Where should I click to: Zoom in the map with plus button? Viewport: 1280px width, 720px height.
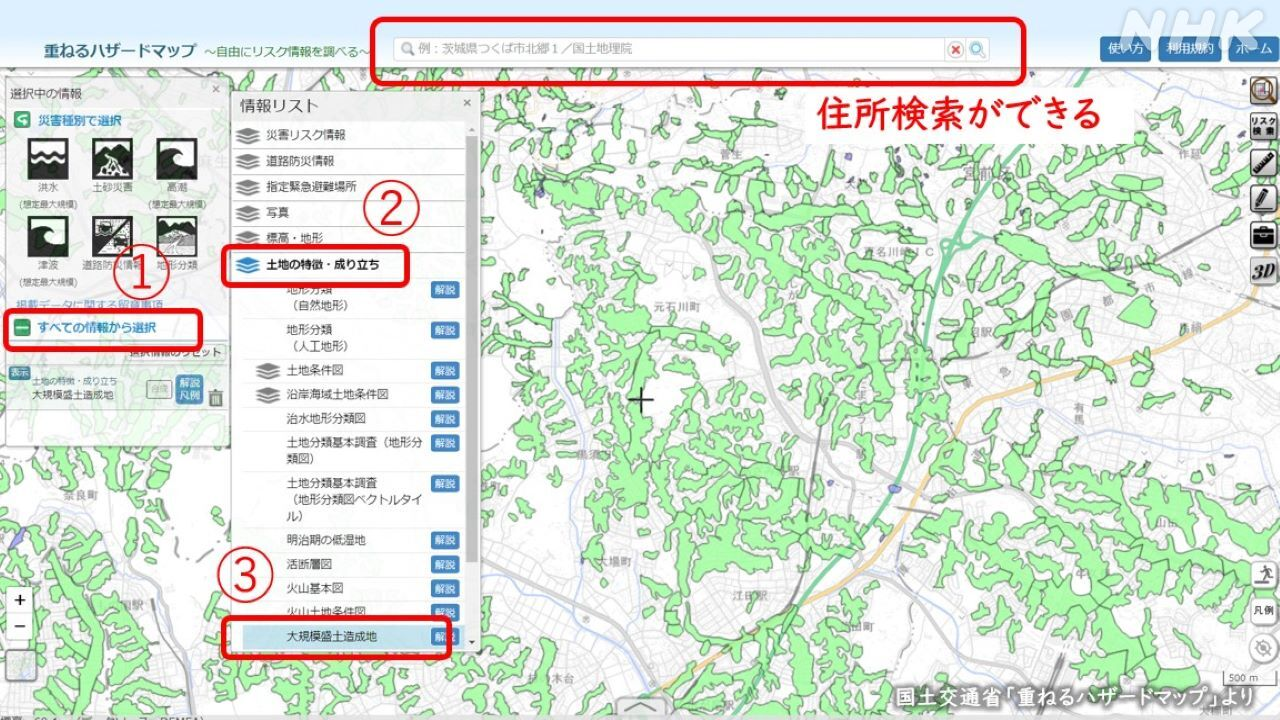click(x=20, y=600)
